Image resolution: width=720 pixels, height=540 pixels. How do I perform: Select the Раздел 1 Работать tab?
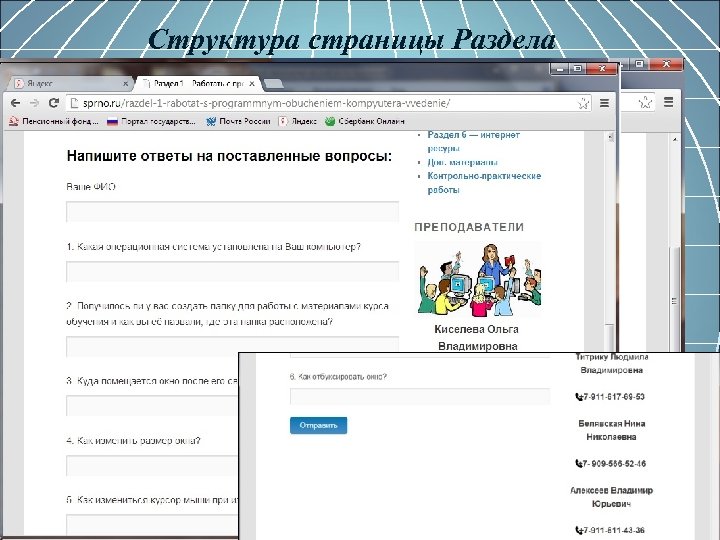click(x=197, y=84)
